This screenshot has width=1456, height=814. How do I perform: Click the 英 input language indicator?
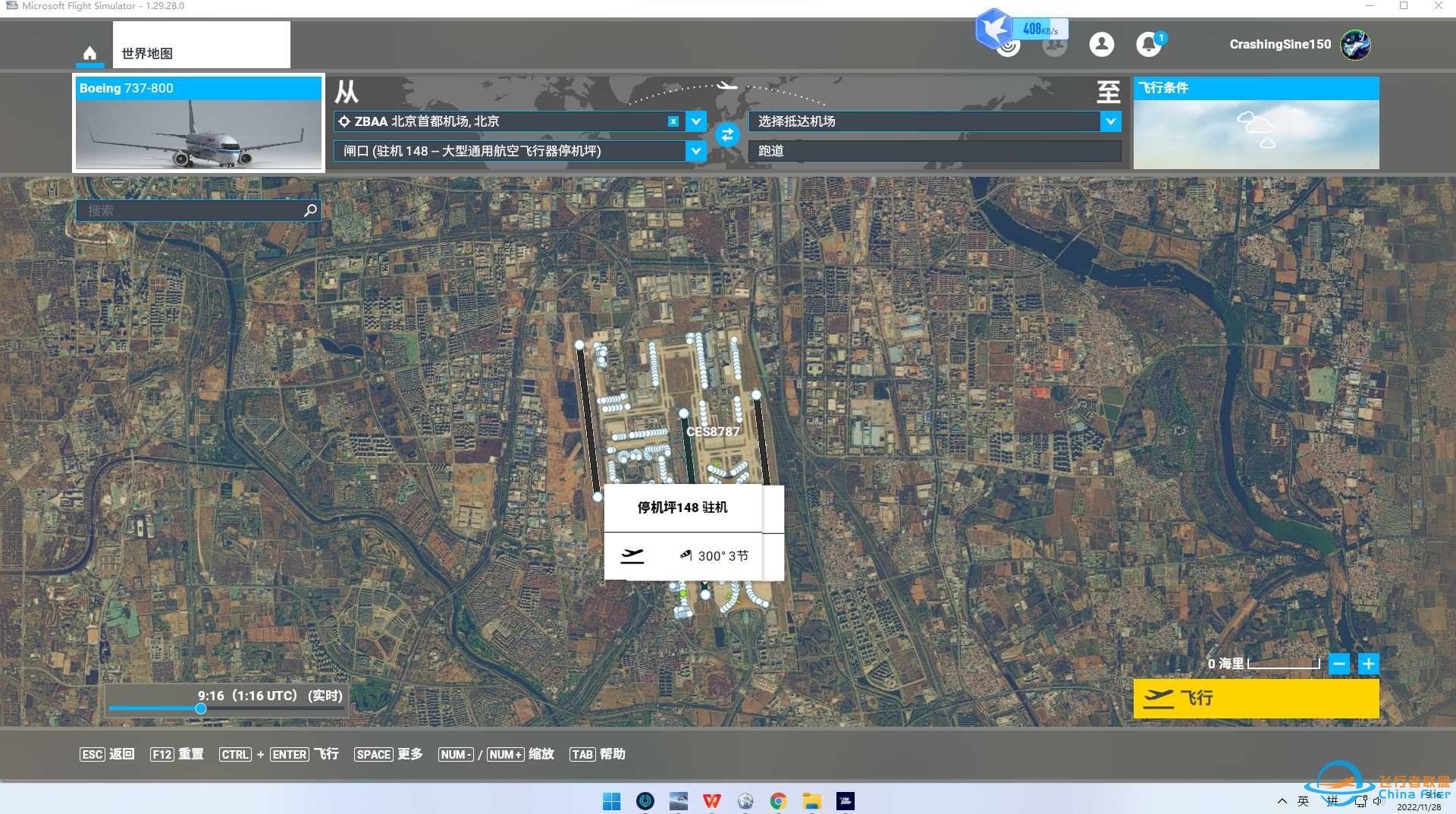coord(1303,801)
